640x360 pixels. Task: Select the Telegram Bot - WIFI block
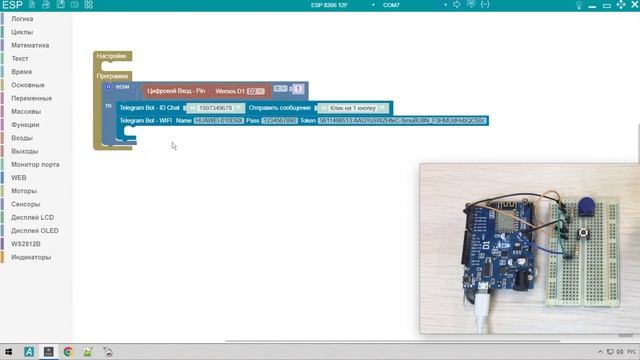[x=145, y=121]
